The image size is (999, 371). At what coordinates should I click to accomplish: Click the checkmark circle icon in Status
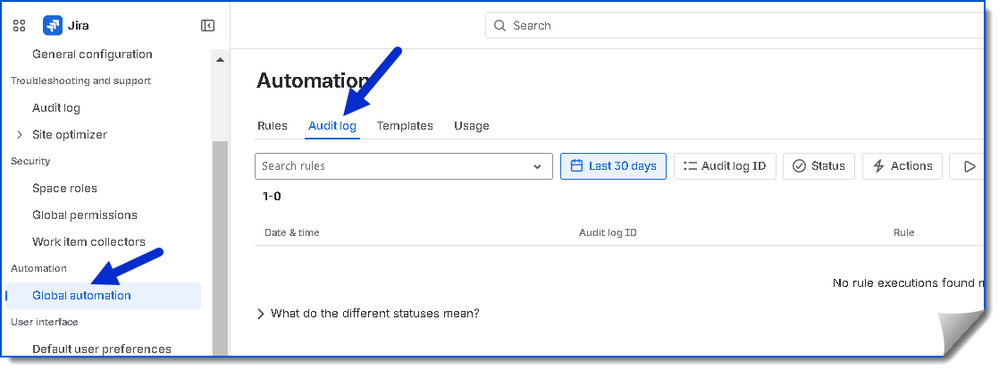click(x=799, y=166)
